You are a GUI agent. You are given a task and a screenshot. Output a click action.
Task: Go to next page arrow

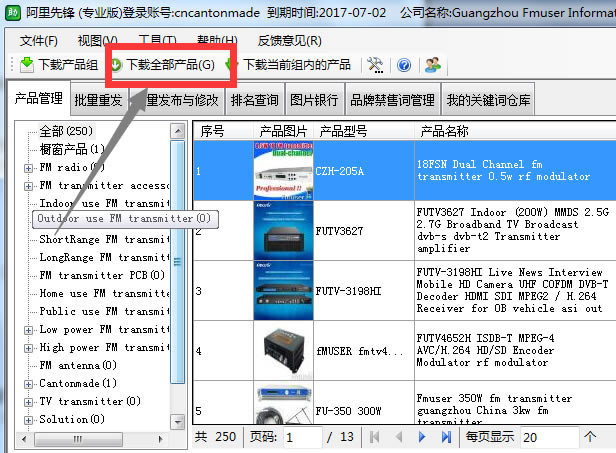click(x=422, y=437)
